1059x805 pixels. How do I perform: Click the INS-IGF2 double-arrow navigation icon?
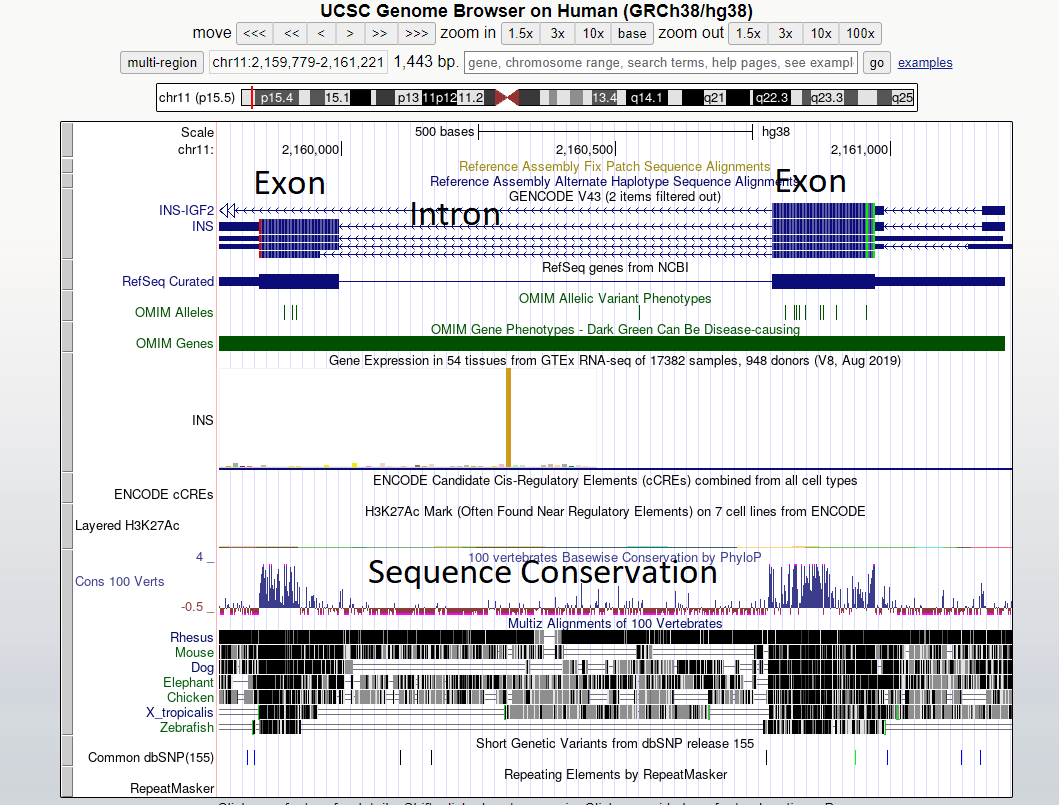point(228,211)
